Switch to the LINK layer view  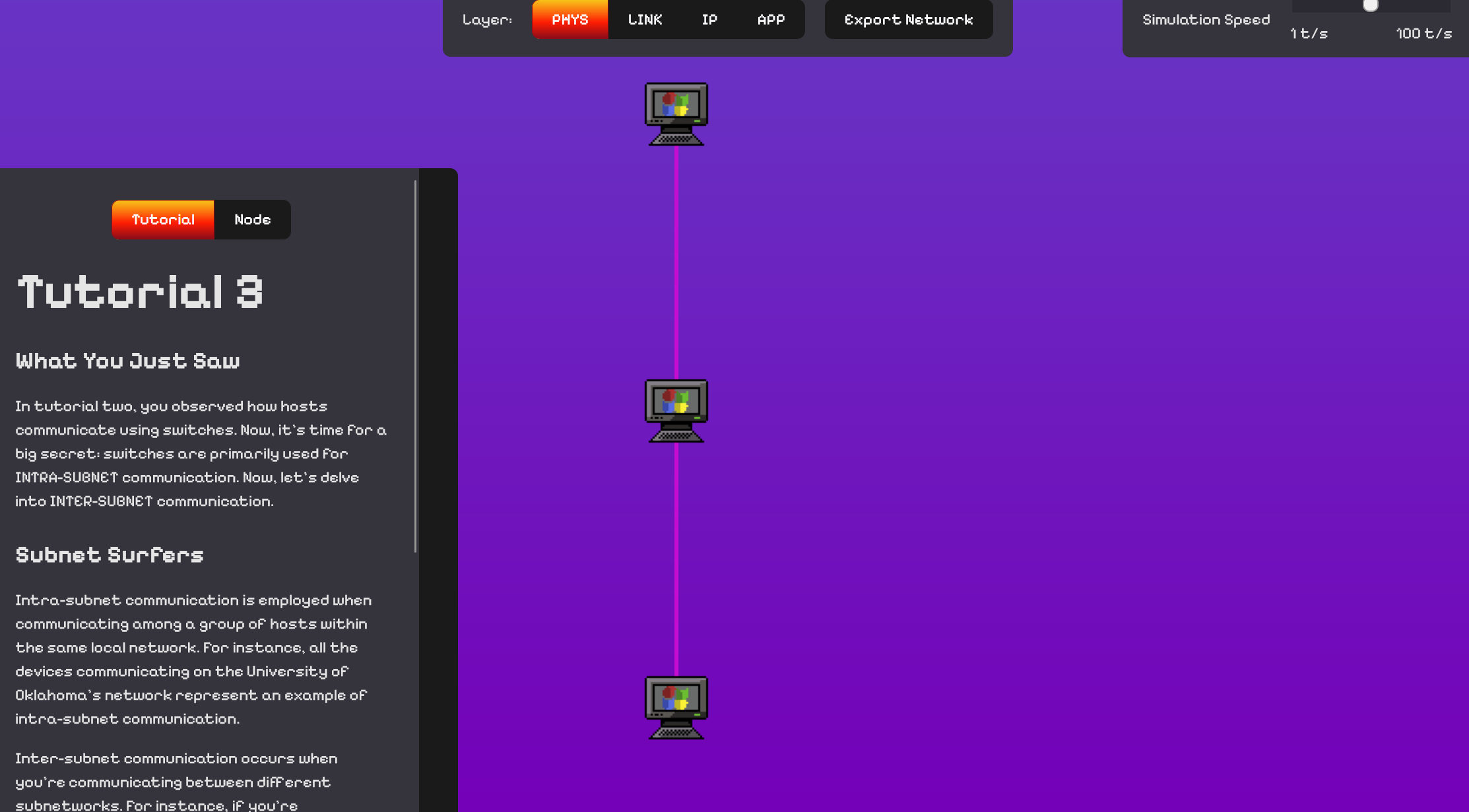(645, 20)
